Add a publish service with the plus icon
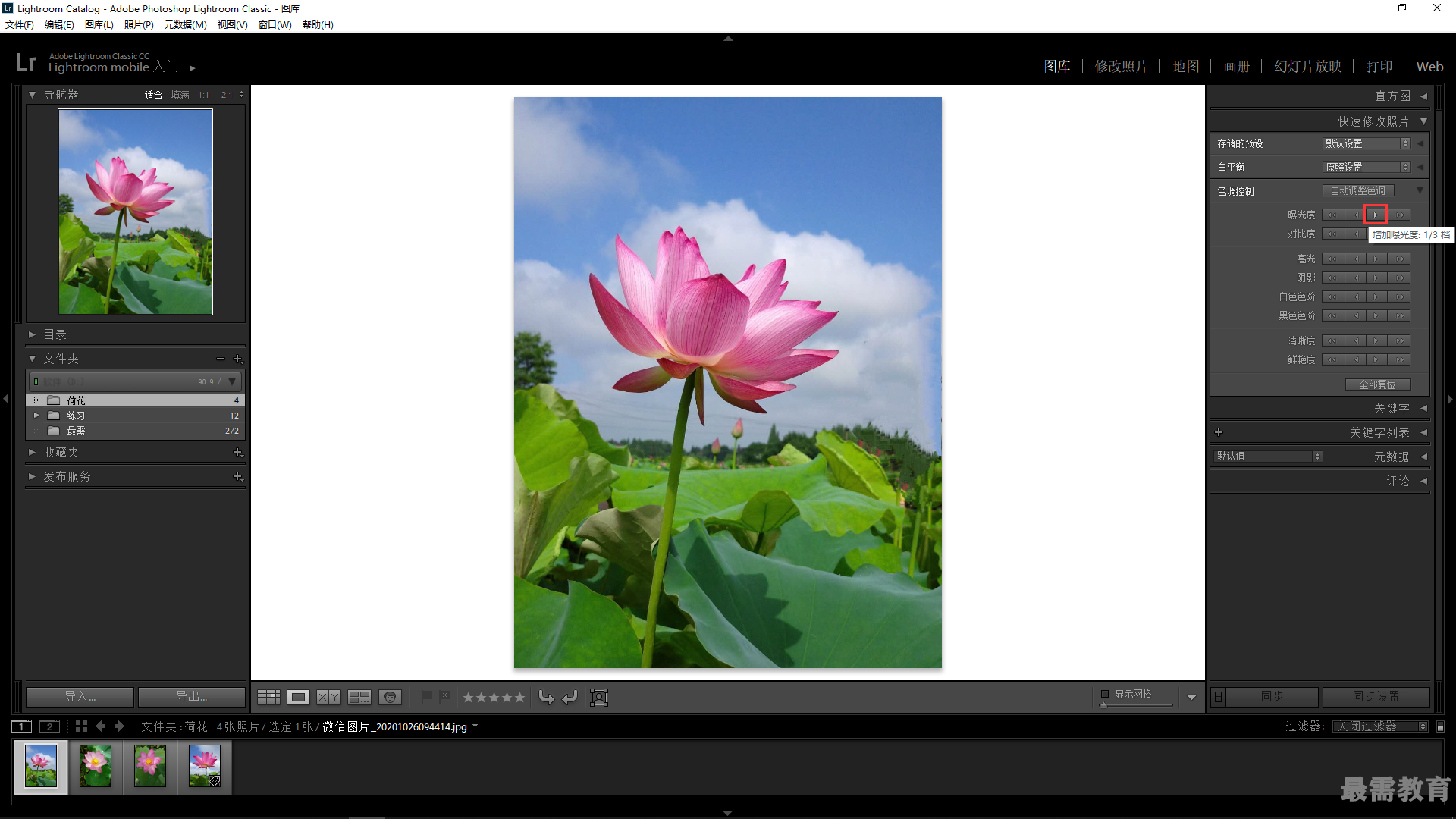The width and height of the screenshot is (1456, 819). [238, 476]
